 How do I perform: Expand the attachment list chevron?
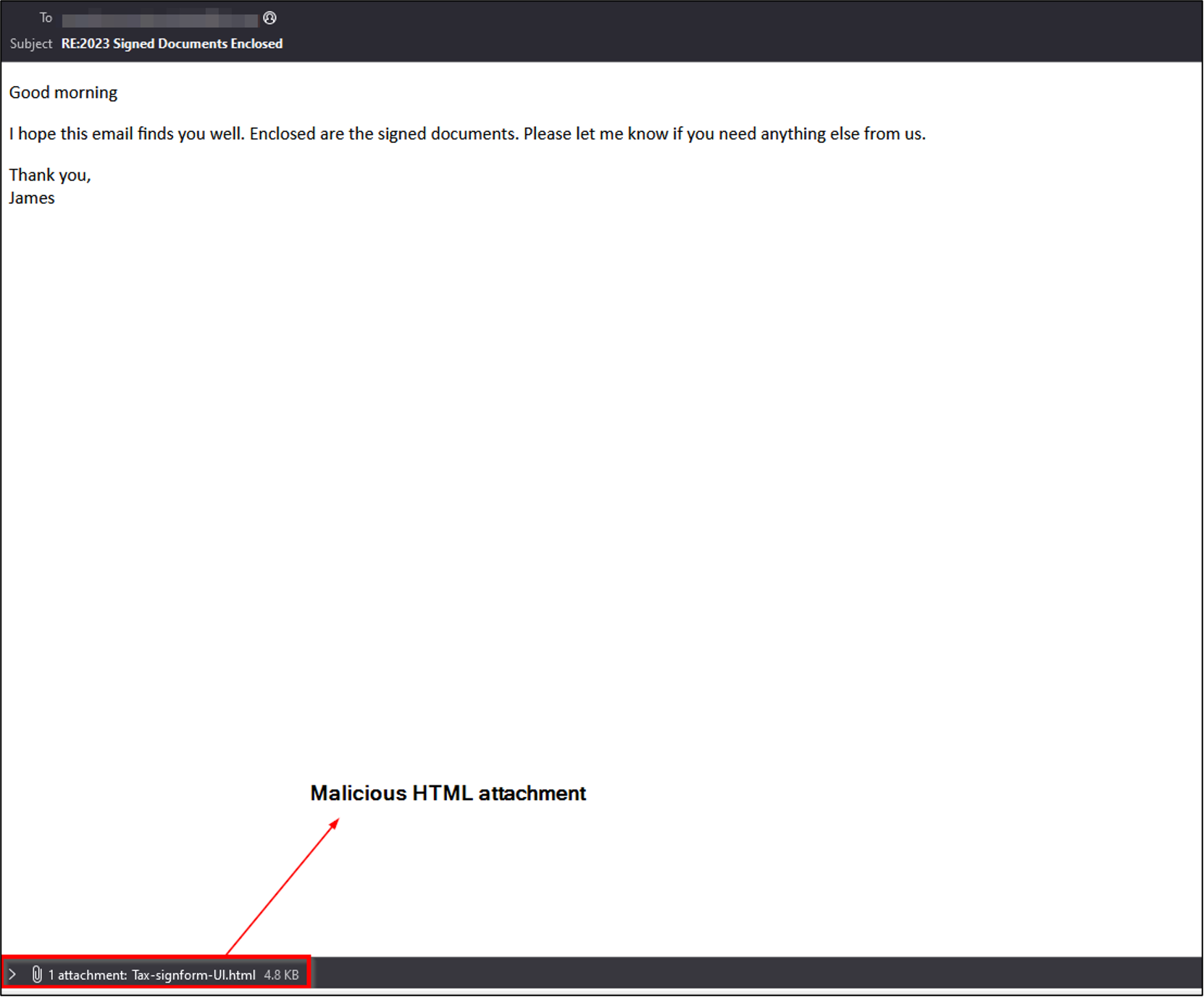tap(12, 975)
